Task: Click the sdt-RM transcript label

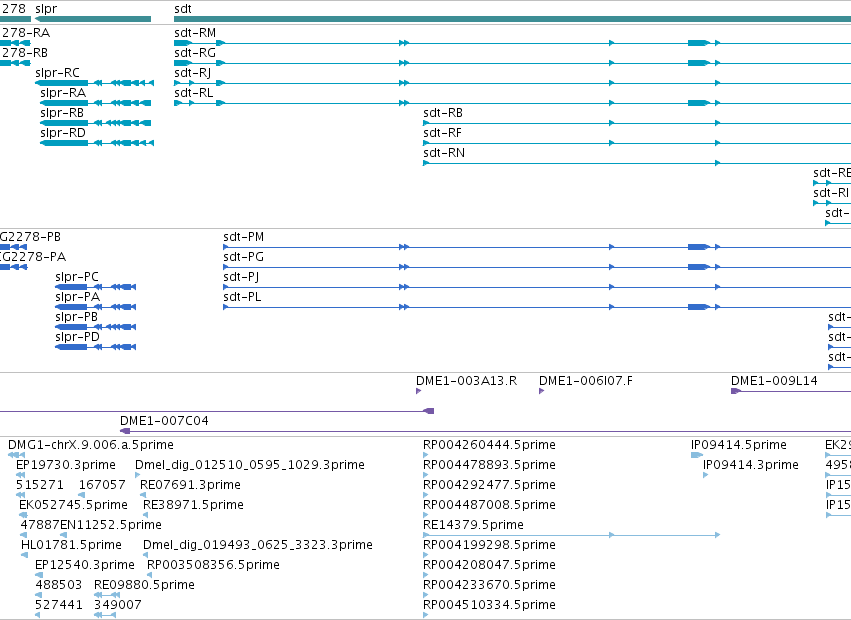Action: click(x=195, y=33)
